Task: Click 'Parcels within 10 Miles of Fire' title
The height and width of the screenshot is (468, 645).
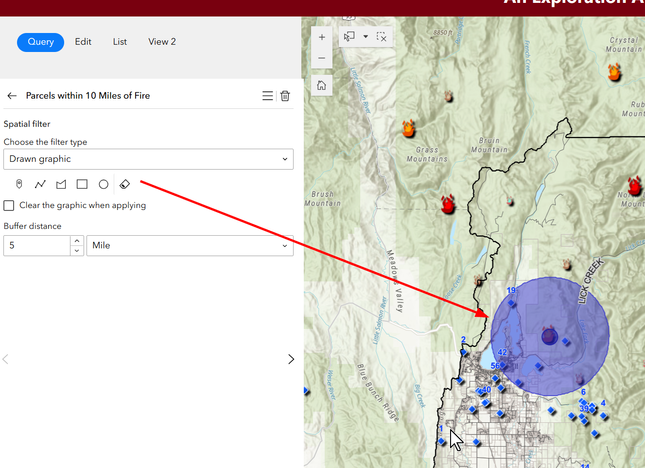Action: tap(88, 96)
